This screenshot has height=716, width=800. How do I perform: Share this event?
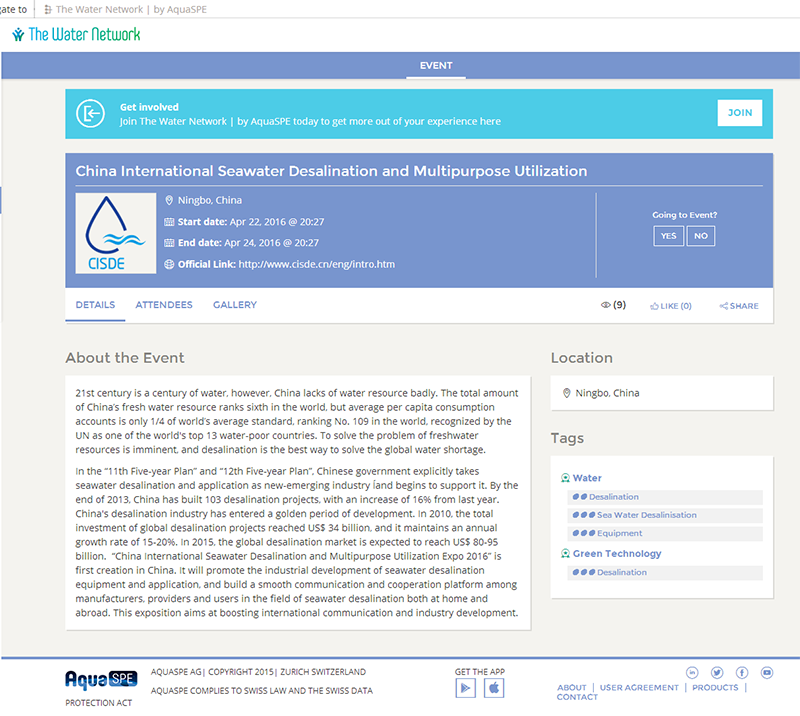coord(739,306)
